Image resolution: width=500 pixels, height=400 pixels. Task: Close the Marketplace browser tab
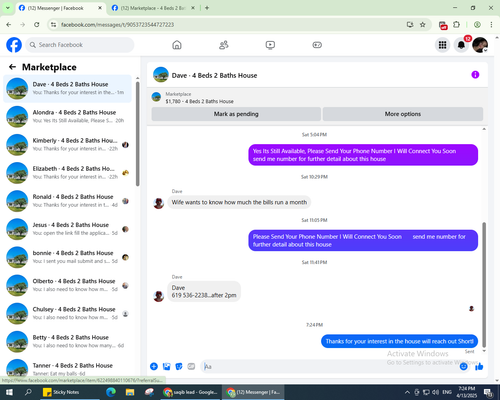(x=193, y=8)
